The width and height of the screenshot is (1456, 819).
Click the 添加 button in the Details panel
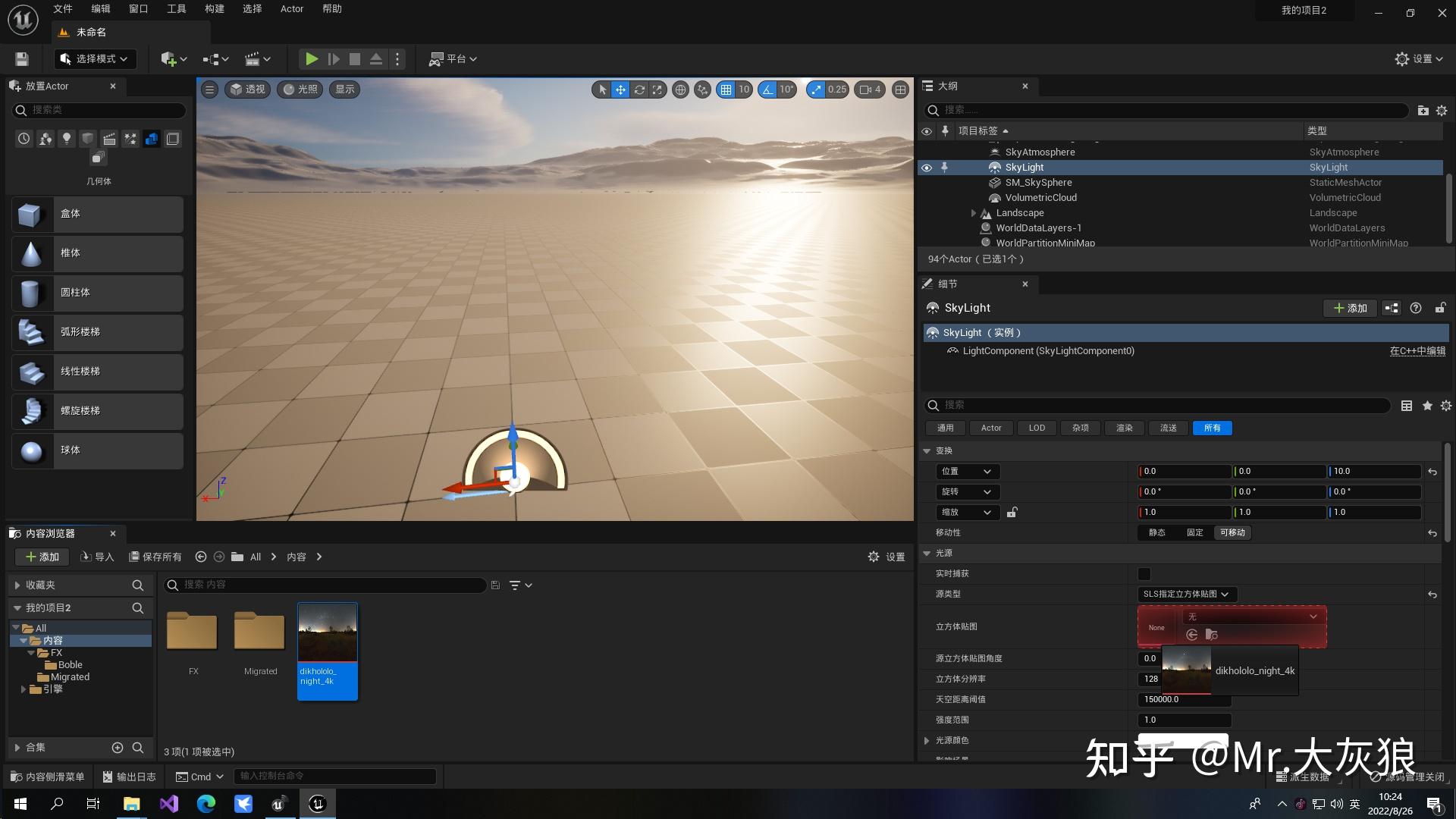tap(1350, 308)
